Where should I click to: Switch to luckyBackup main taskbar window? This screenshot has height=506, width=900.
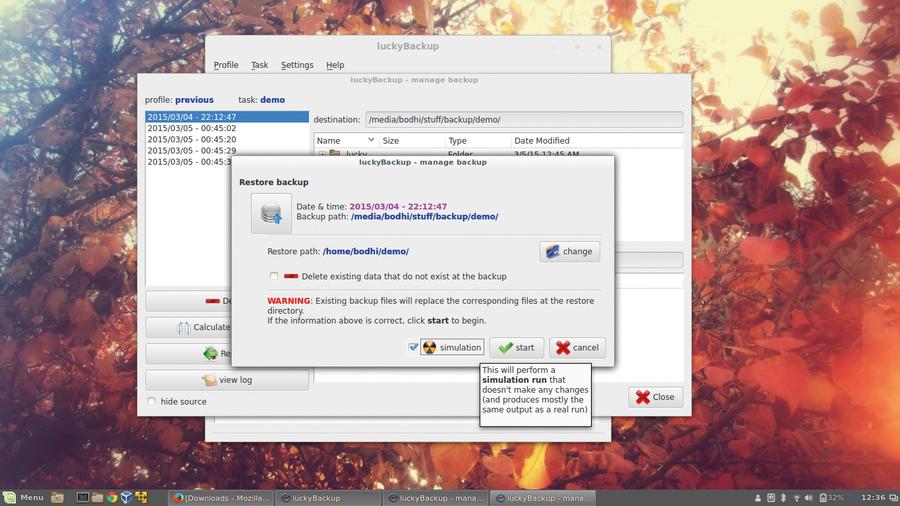click(328, 498)
